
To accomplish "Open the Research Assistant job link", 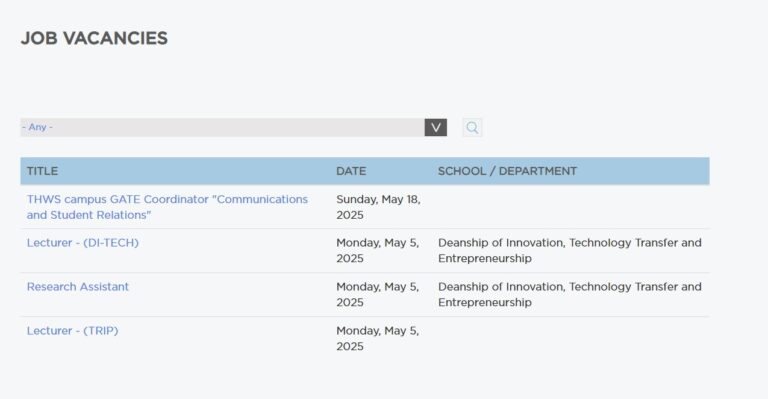I will point(78,287).
